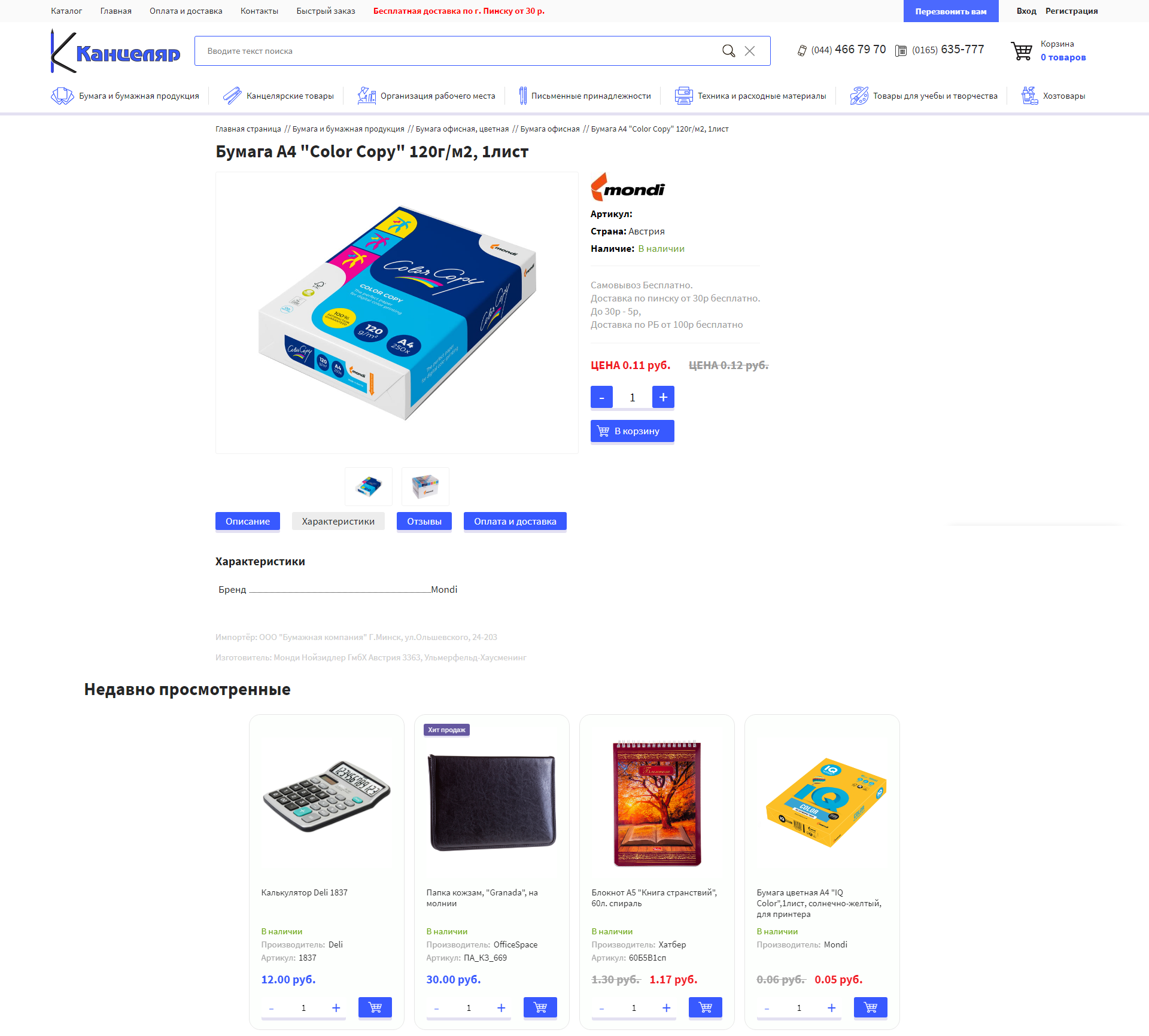This screenshot has height=1036, width=1149.
Task: Add IQ Color paper to cart
Action: pos(871,1007)
